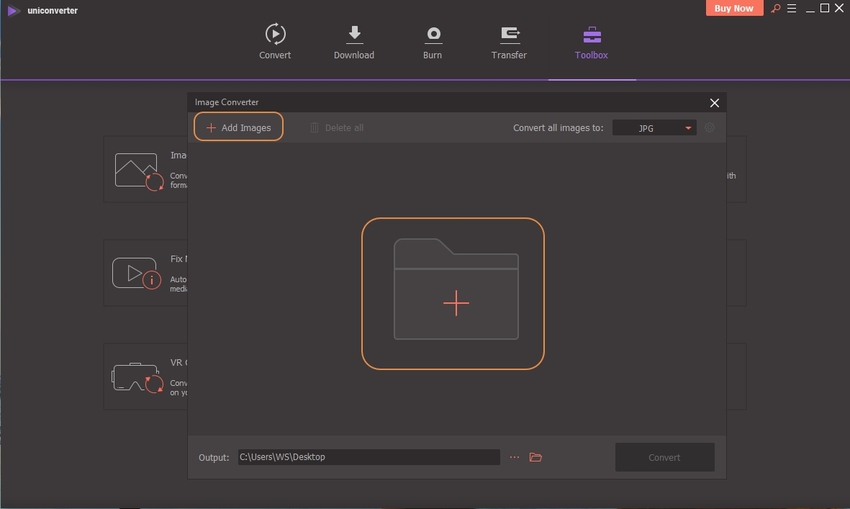The width and height of the screenshot is (850, 509).
Task: Click the Buy Now button
Action: click(x=735, y=8)
